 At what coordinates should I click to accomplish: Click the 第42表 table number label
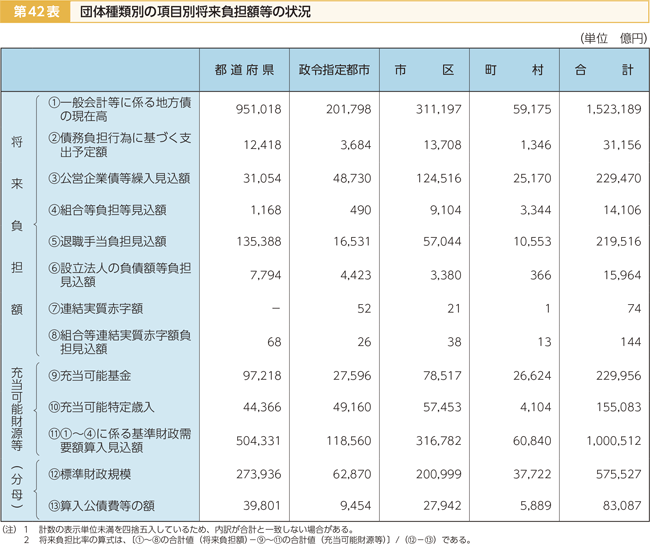coord(36,12)
